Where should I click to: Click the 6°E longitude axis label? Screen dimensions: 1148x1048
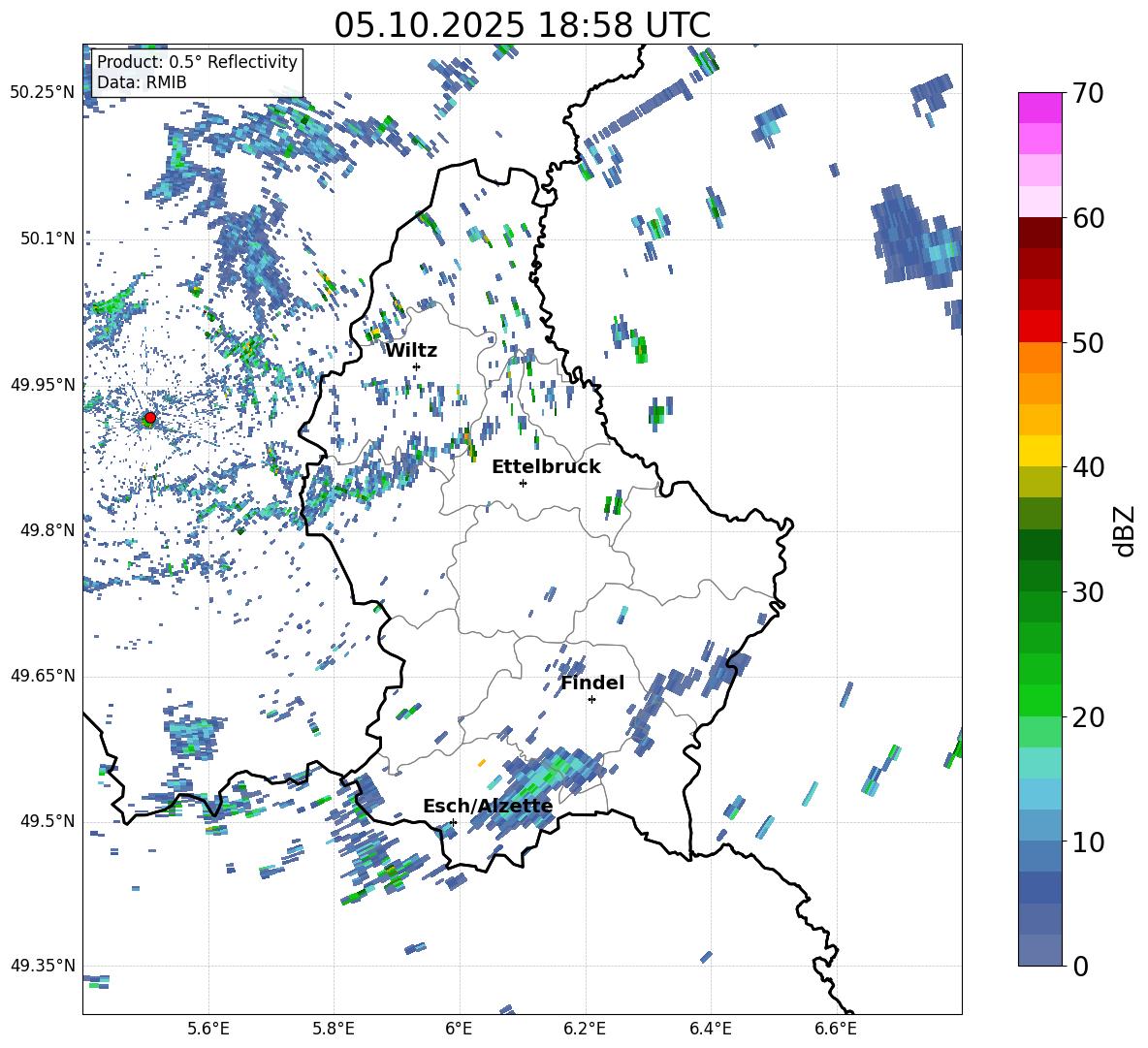[459, 1029]
